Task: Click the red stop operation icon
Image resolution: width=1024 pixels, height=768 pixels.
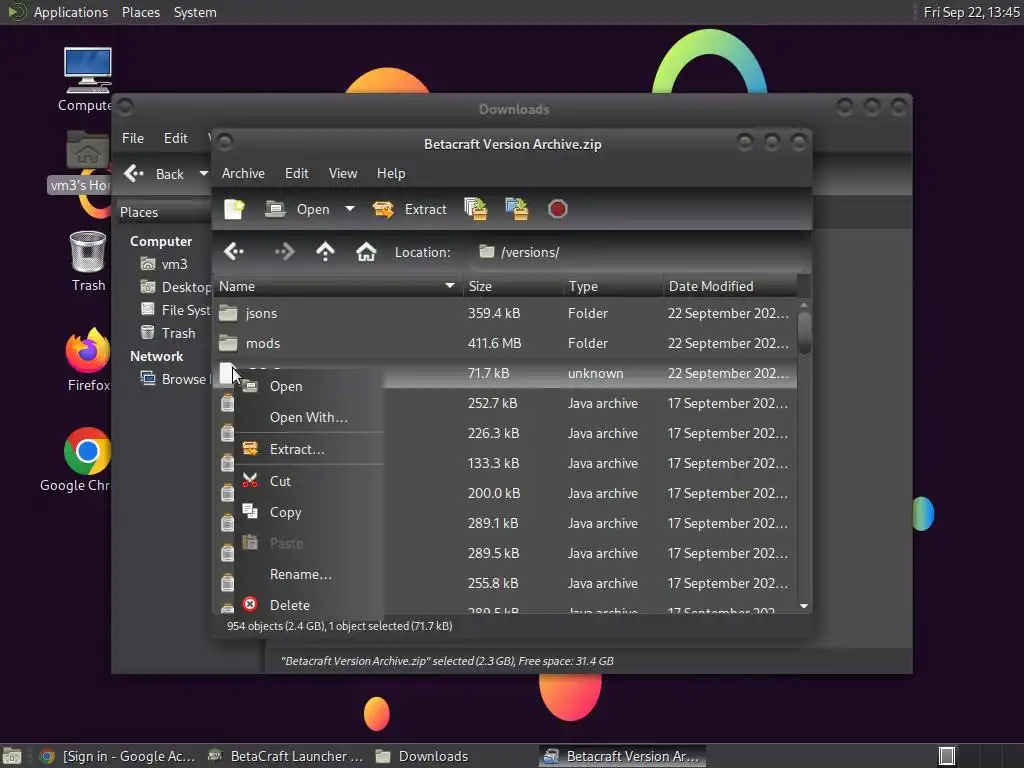Action: coord(558,209)
